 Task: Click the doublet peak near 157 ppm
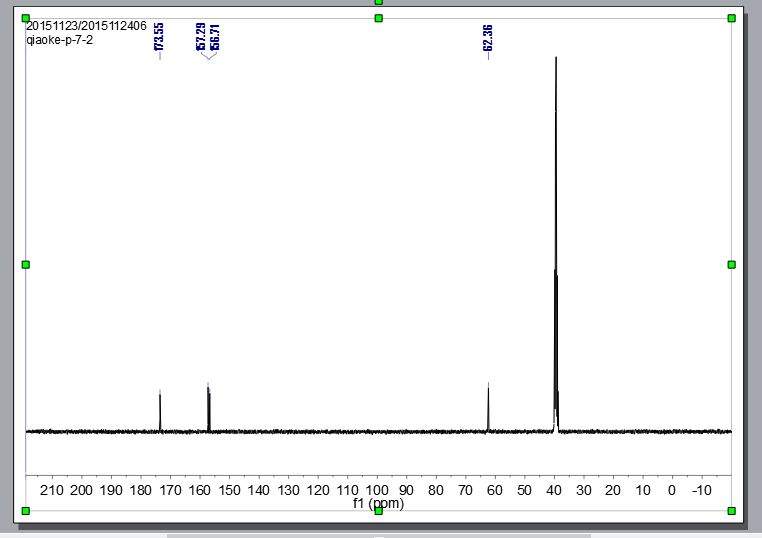coord(208,407)
